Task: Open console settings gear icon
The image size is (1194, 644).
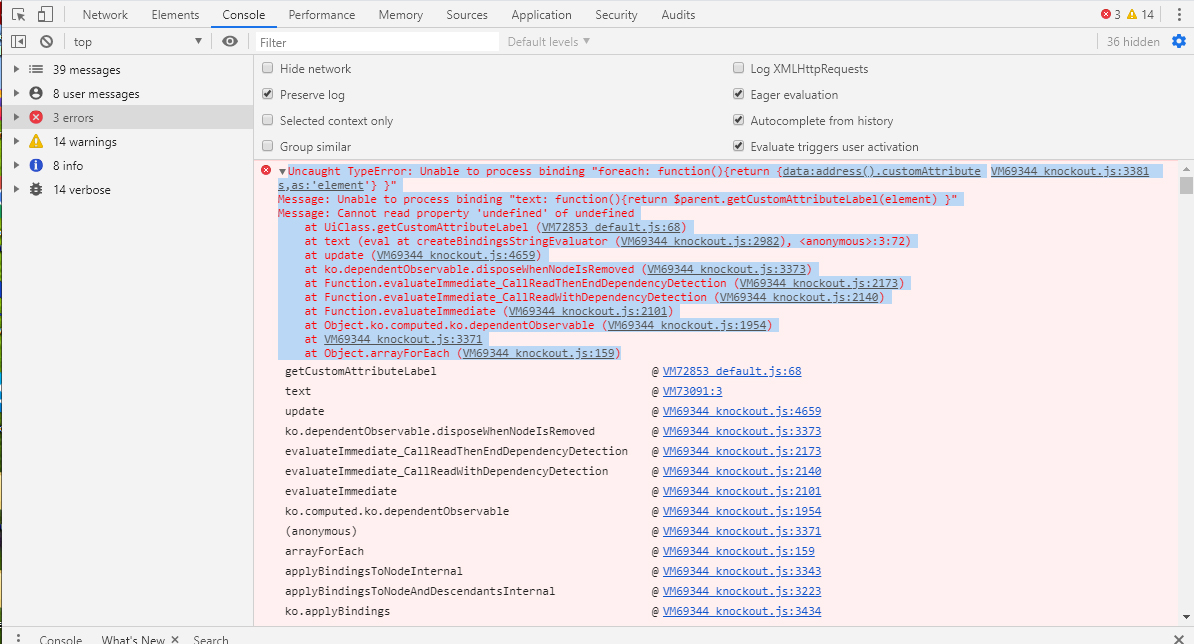Action: pyautogui.click(x=1178, y=41)
